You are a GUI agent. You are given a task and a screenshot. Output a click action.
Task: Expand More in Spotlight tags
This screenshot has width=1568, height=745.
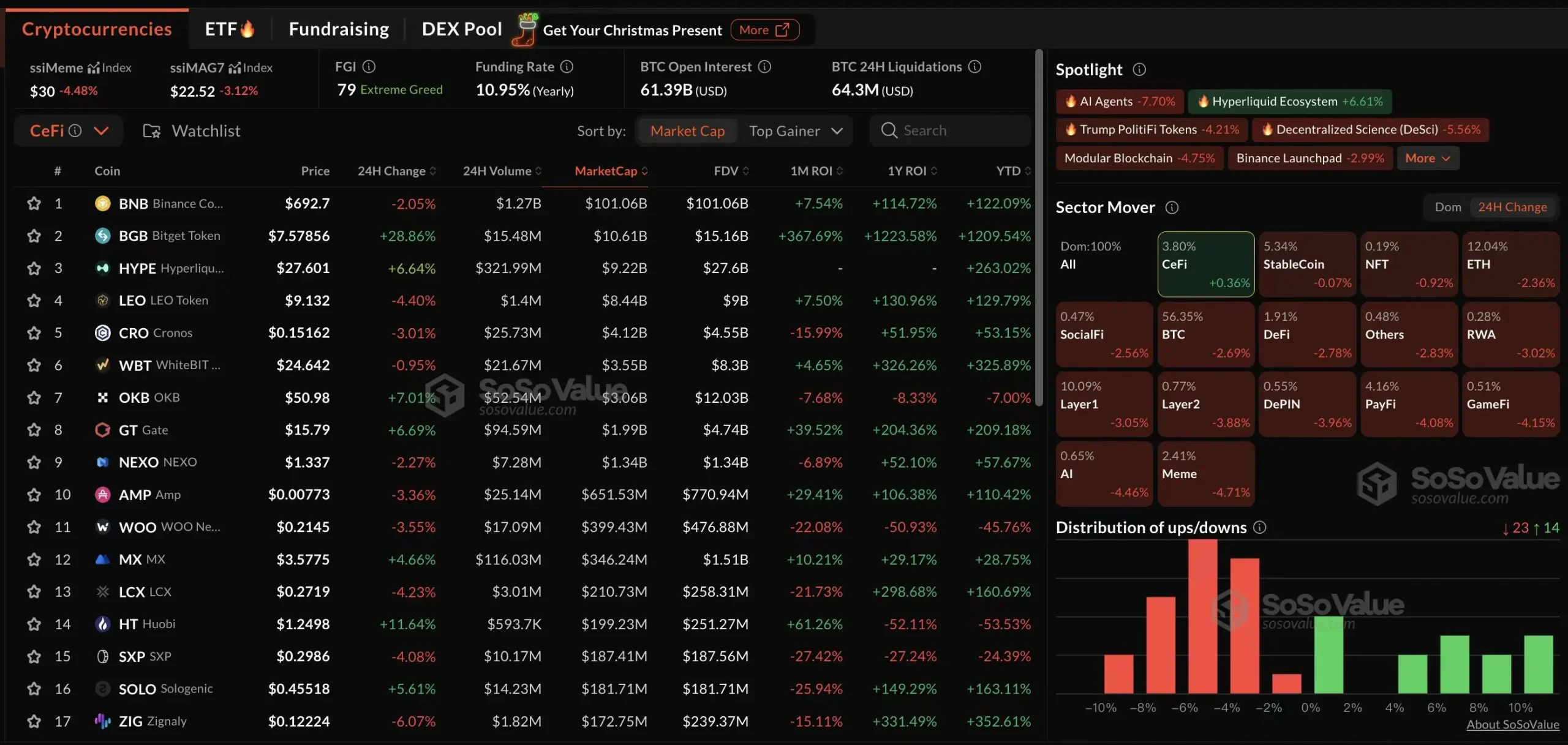1427,159
